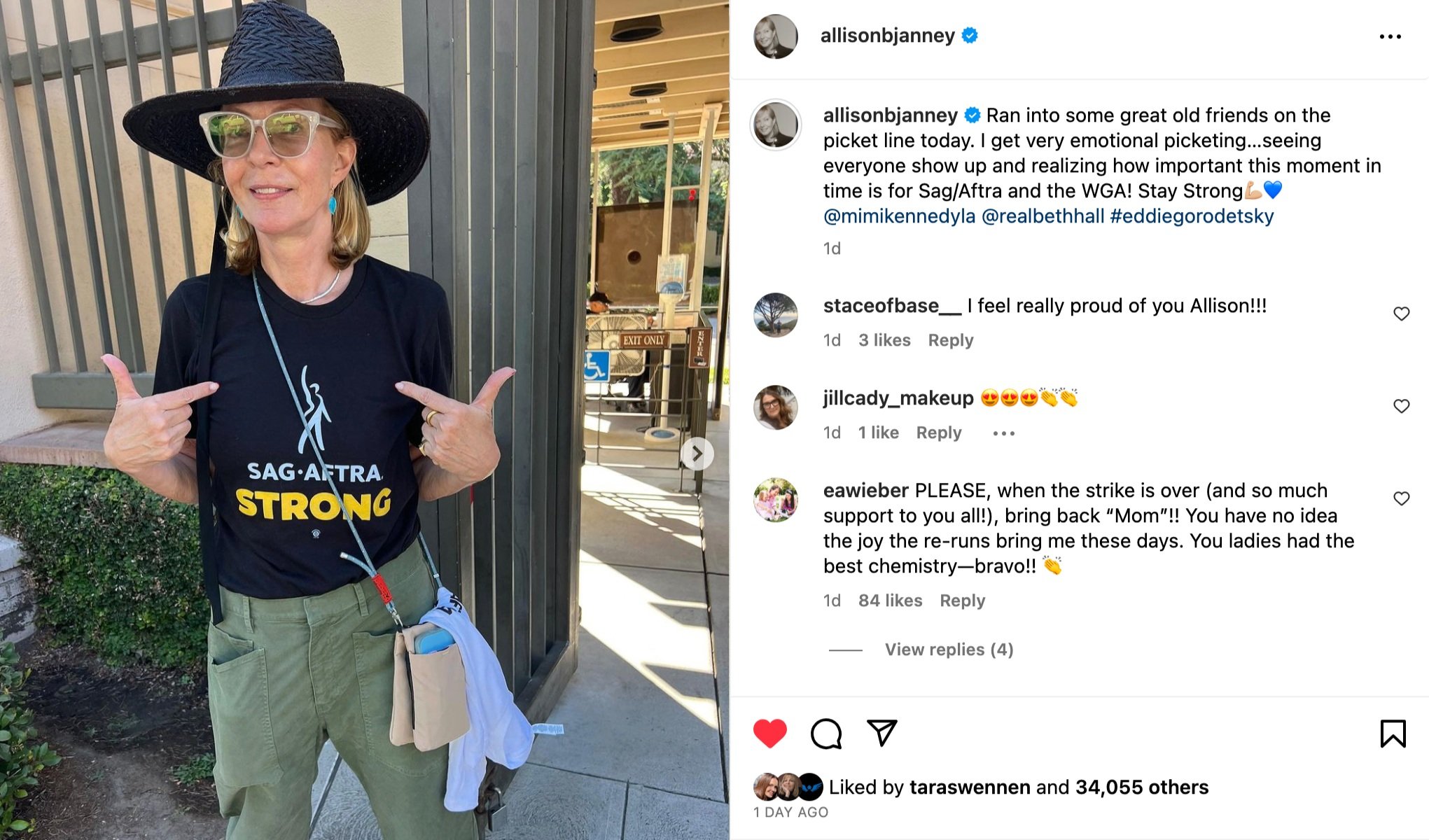
Task: Like the jillcady_makeup comment heart
Action: [x=1401, y=406]
